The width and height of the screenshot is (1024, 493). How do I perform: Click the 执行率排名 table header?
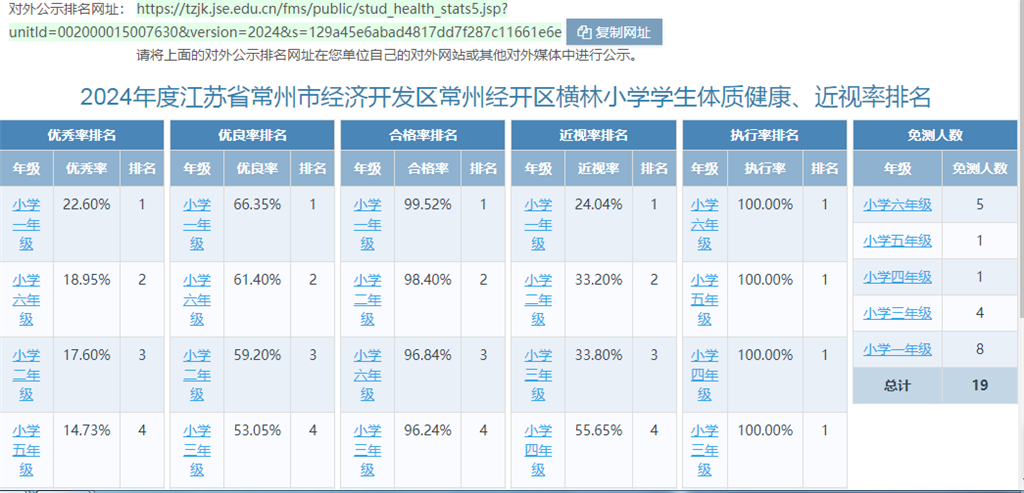764,135
